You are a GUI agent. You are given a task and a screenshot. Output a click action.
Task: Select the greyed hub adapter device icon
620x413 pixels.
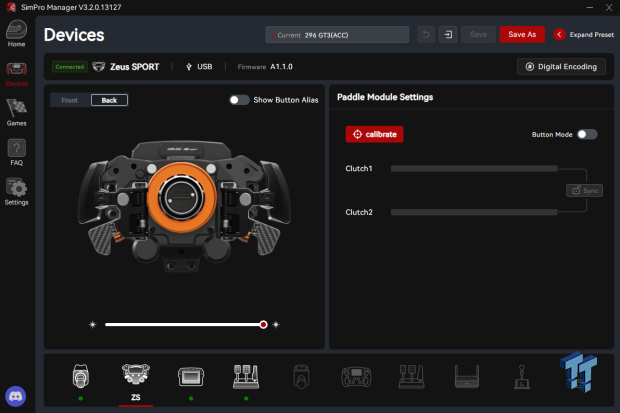(x=467, y=377)
